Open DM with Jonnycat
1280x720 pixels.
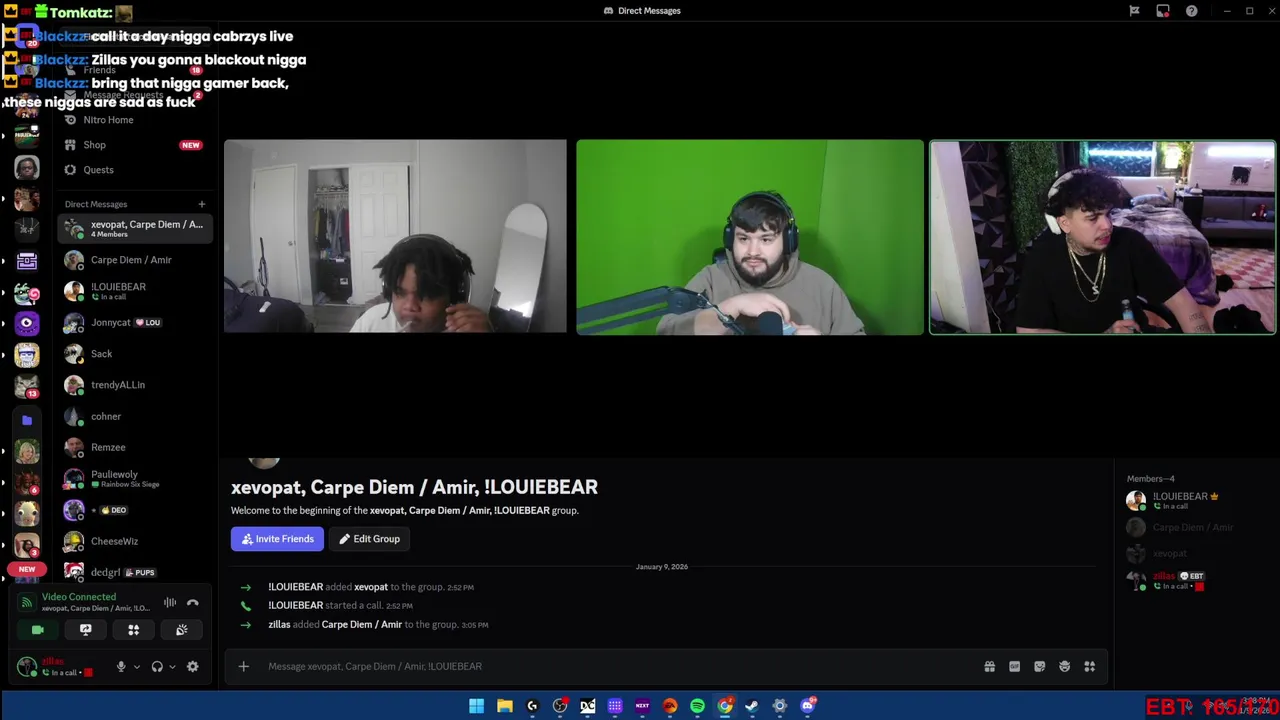[135, 323]
